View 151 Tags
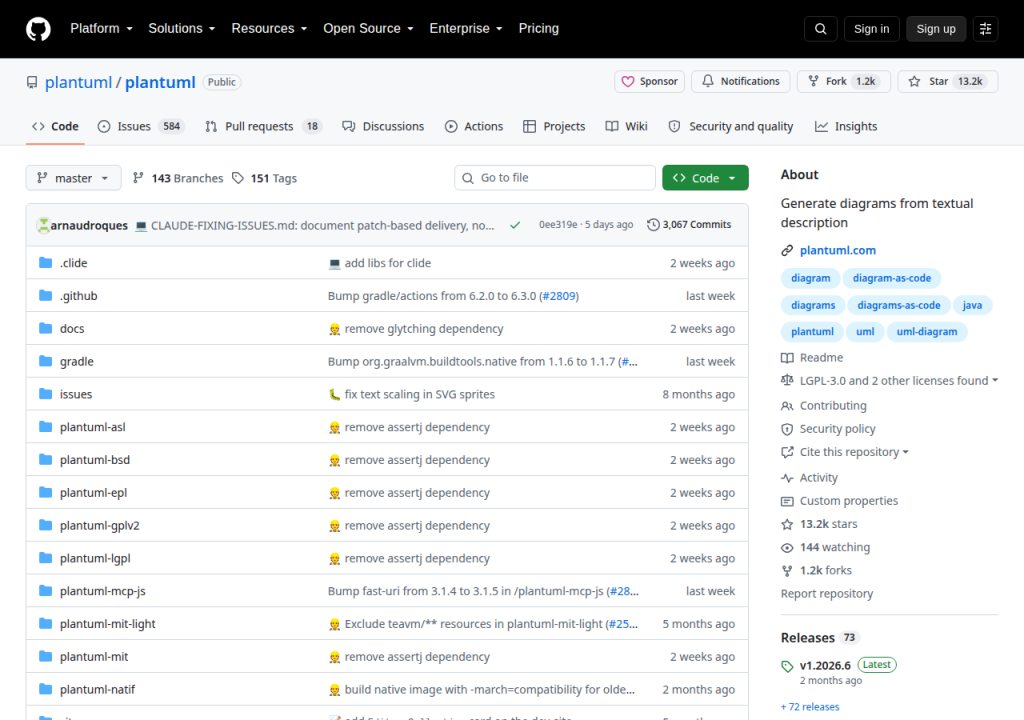The image size is (1024, 720). [264, 178]
